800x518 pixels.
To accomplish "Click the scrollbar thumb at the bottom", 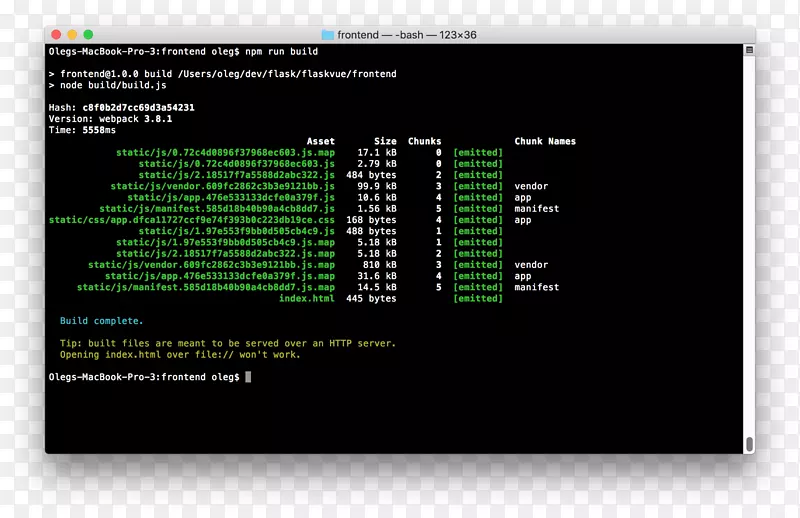I will [x=749, y=442].
